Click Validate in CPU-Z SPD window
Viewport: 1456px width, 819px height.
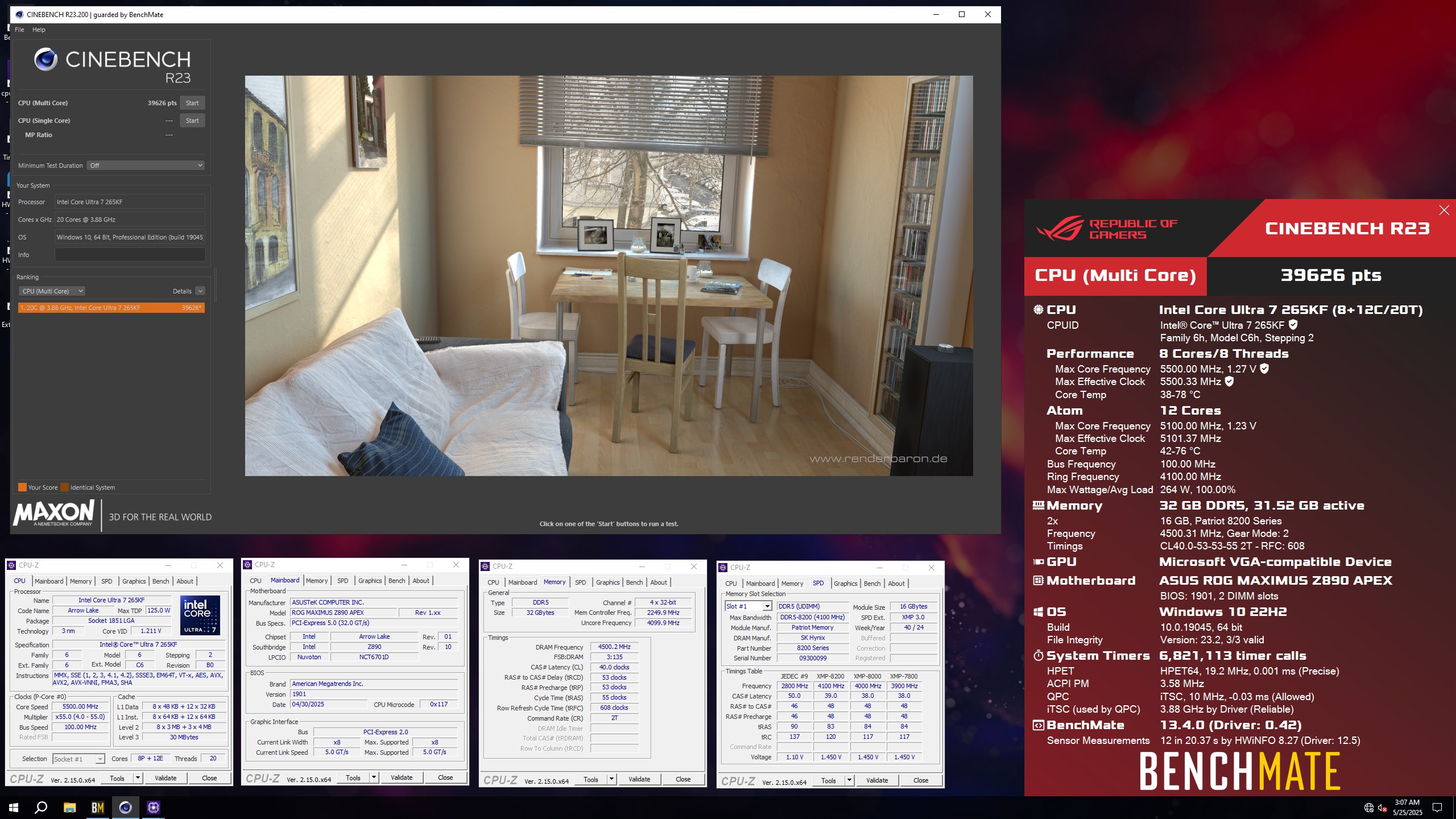click(877, 780)
